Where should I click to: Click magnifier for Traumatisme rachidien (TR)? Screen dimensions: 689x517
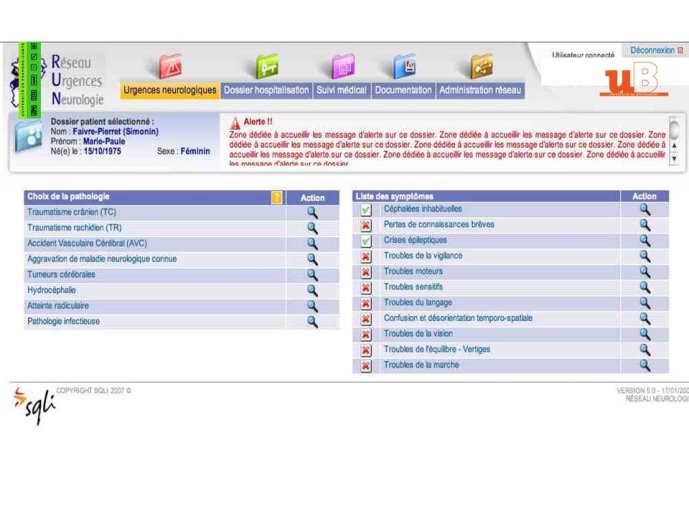[x=312, y=228]
